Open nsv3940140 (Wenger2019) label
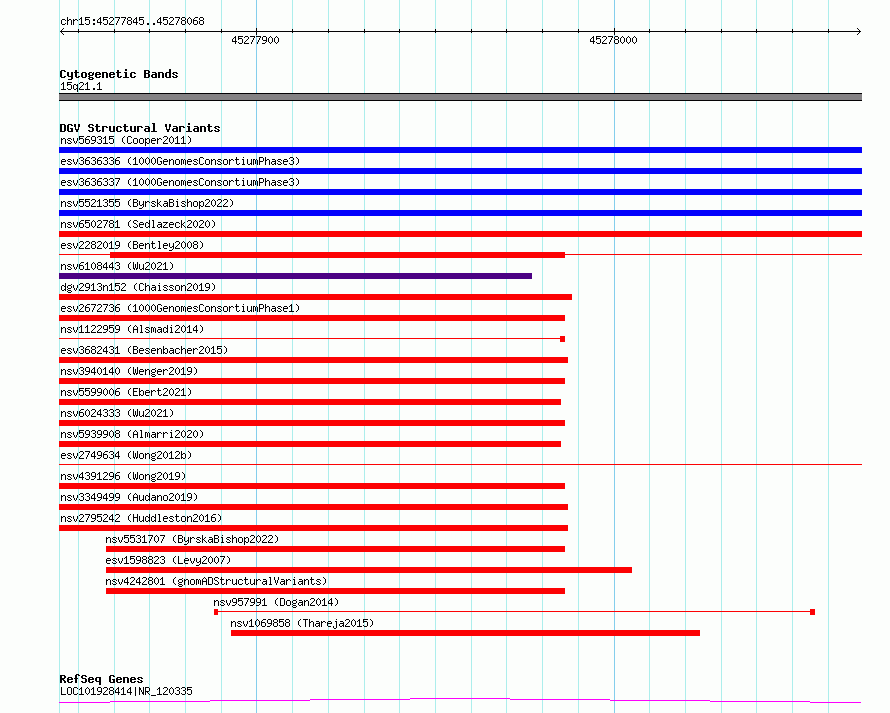This screenshot has width=890, height=713. [129, 371]
